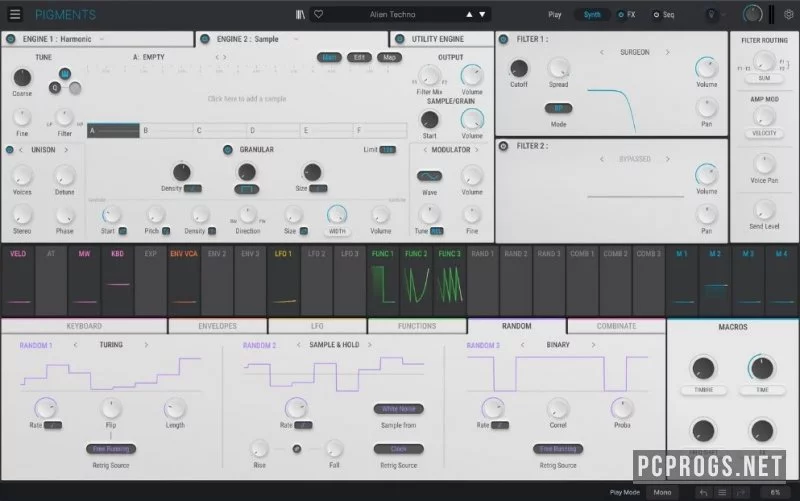Click the Q tune mode icon
The image size is (800, 501).
[x=55, y=88]
